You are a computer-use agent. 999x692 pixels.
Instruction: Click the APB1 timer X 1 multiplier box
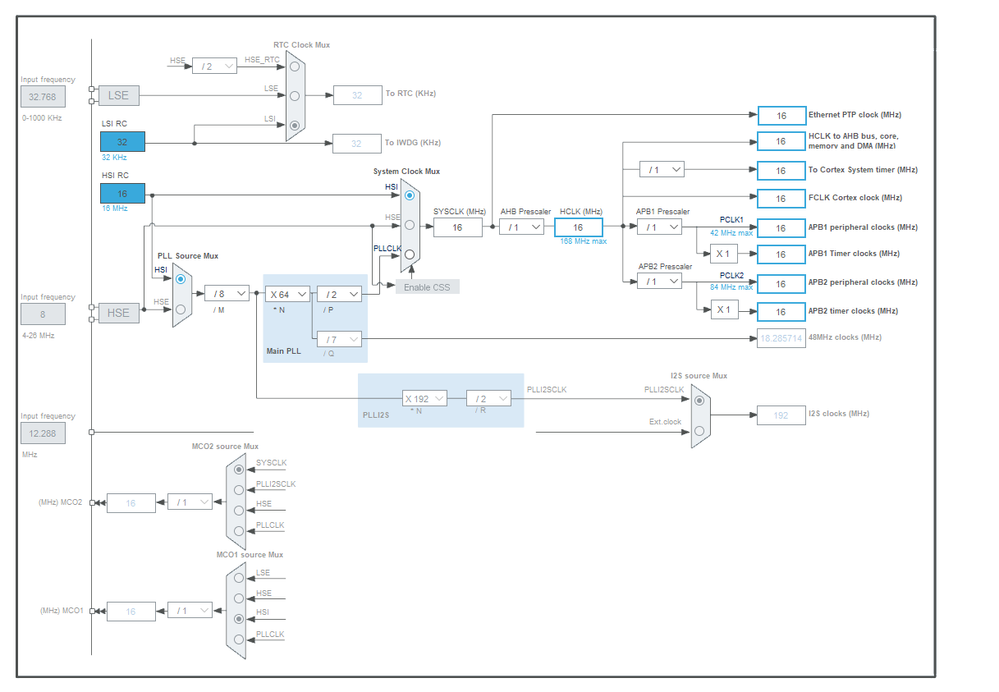click(724, 254)
